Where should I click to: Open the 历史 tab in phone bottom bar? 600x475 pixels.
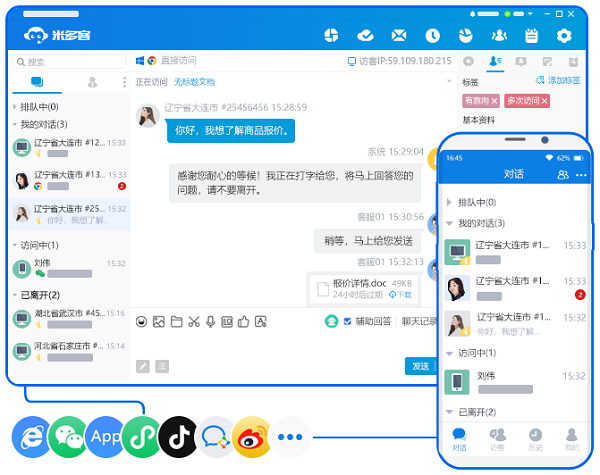coord(535,439)
